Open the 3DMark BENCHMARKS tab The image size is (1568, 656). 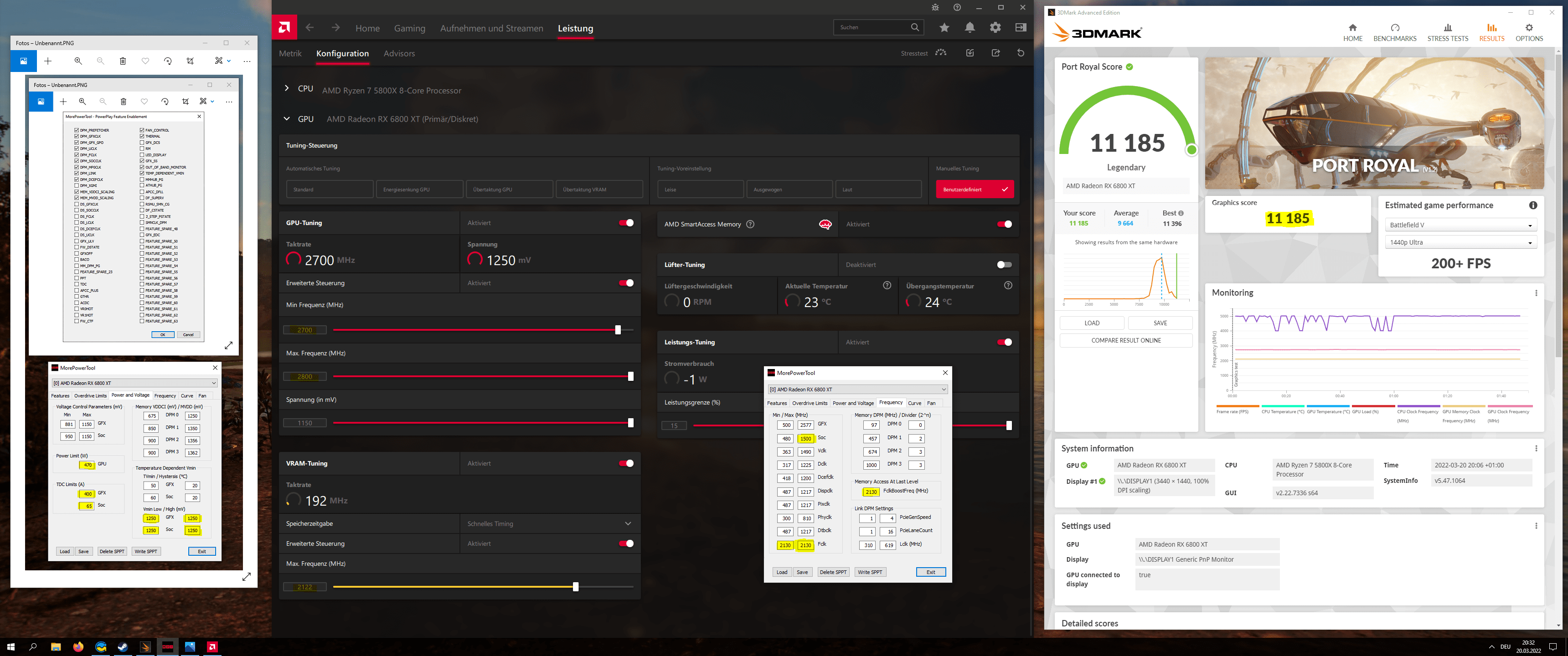point(1394,32)
